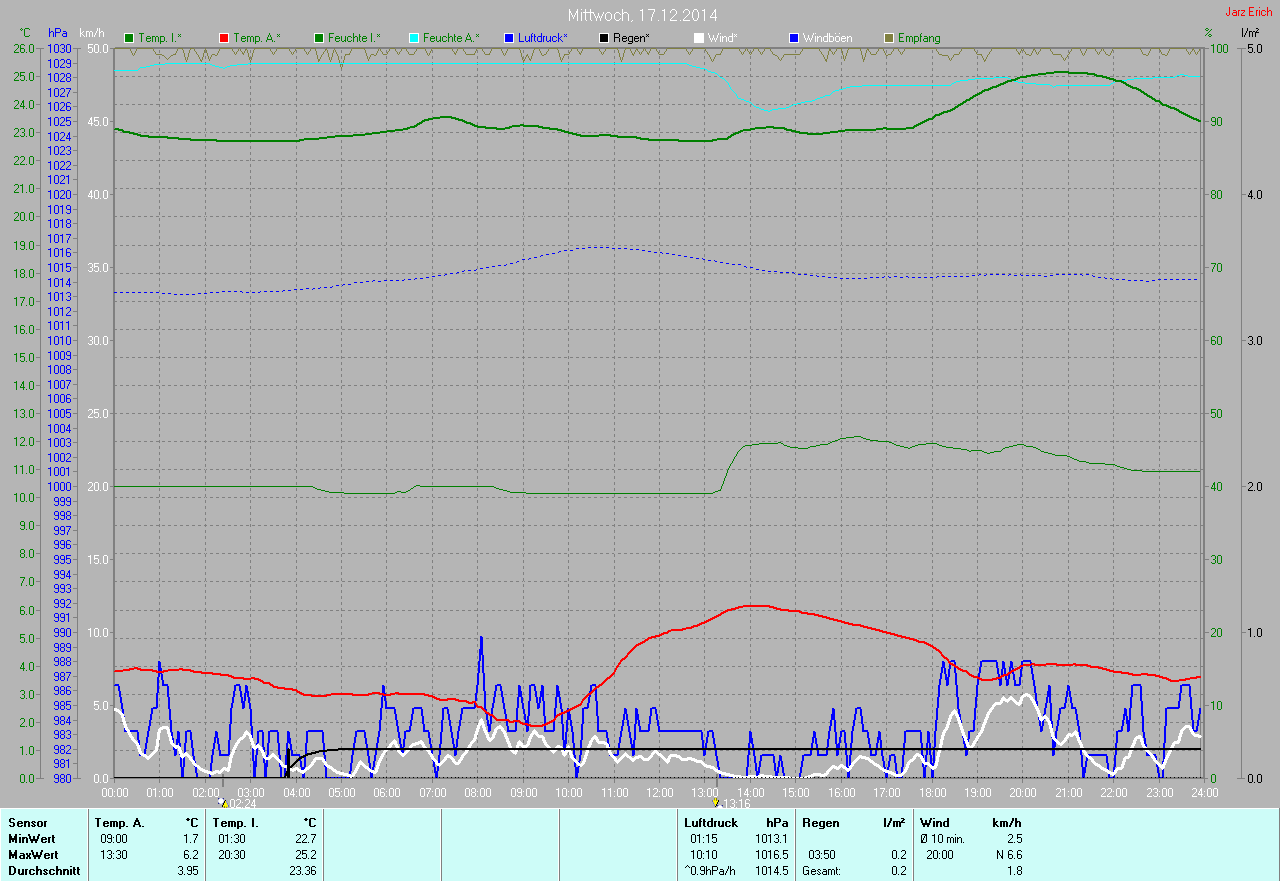Click the 02:24 marker below time axis

point(238,803)
